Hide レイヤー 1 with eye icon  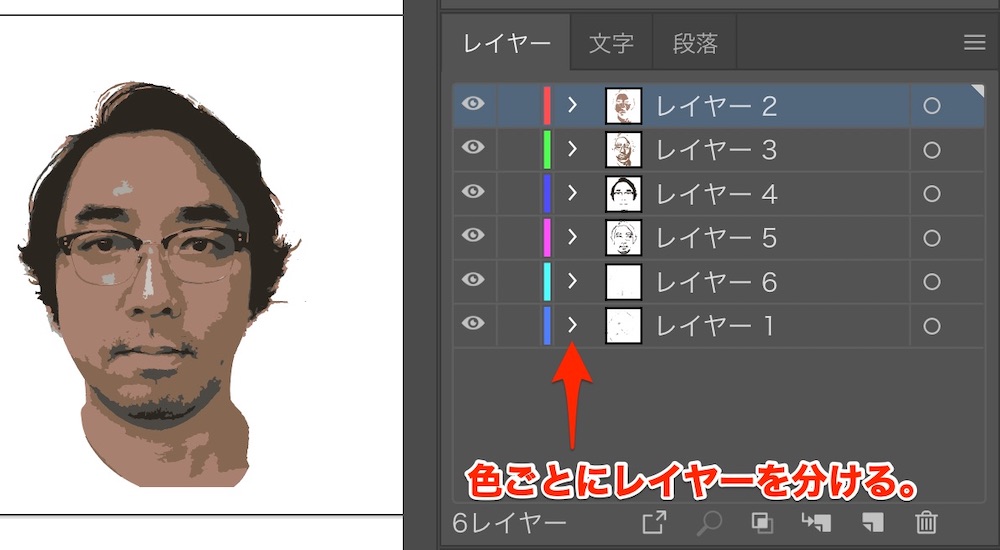[x=474, y=324]
